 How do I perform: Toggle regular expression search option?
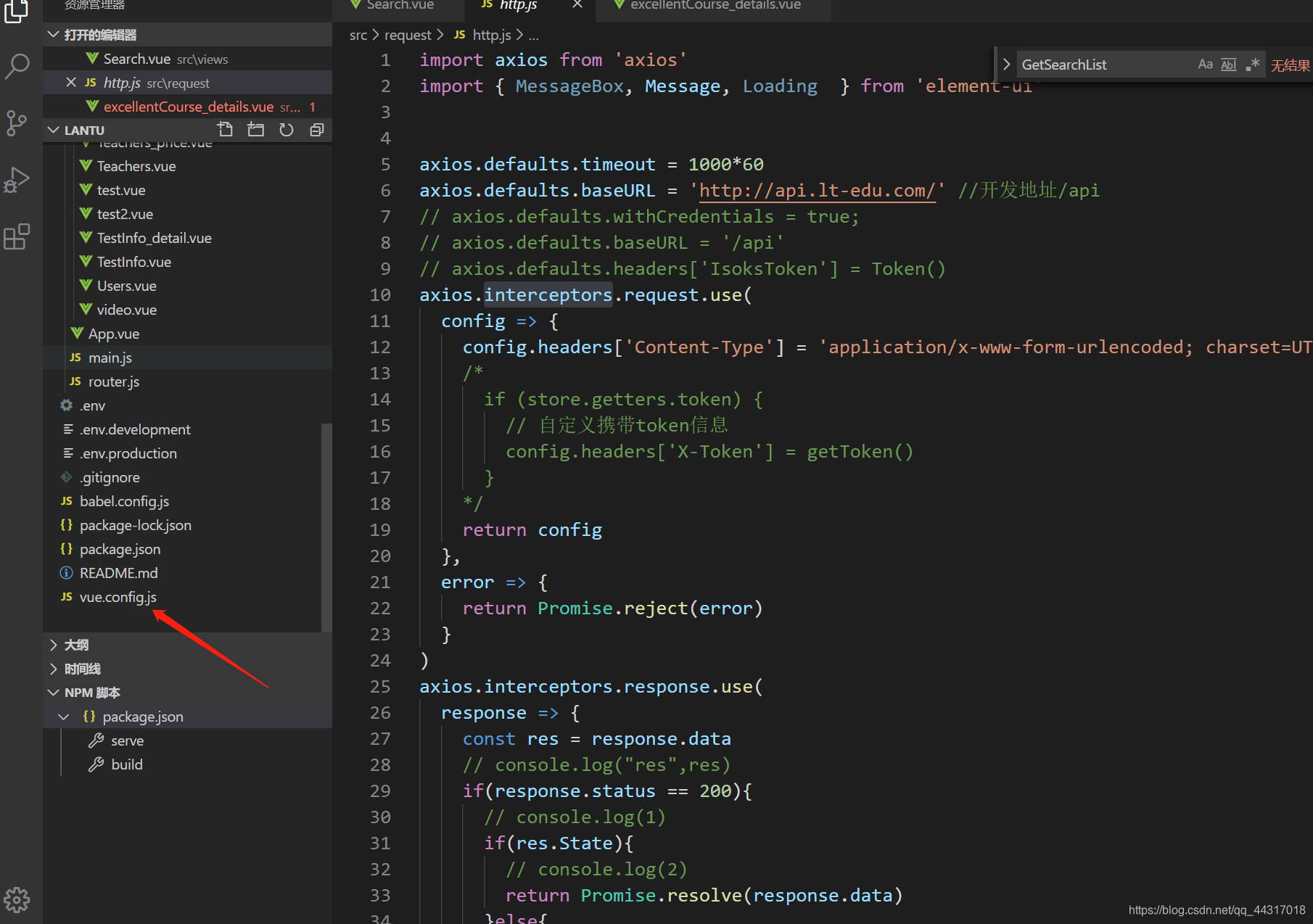coord(1252,65)
